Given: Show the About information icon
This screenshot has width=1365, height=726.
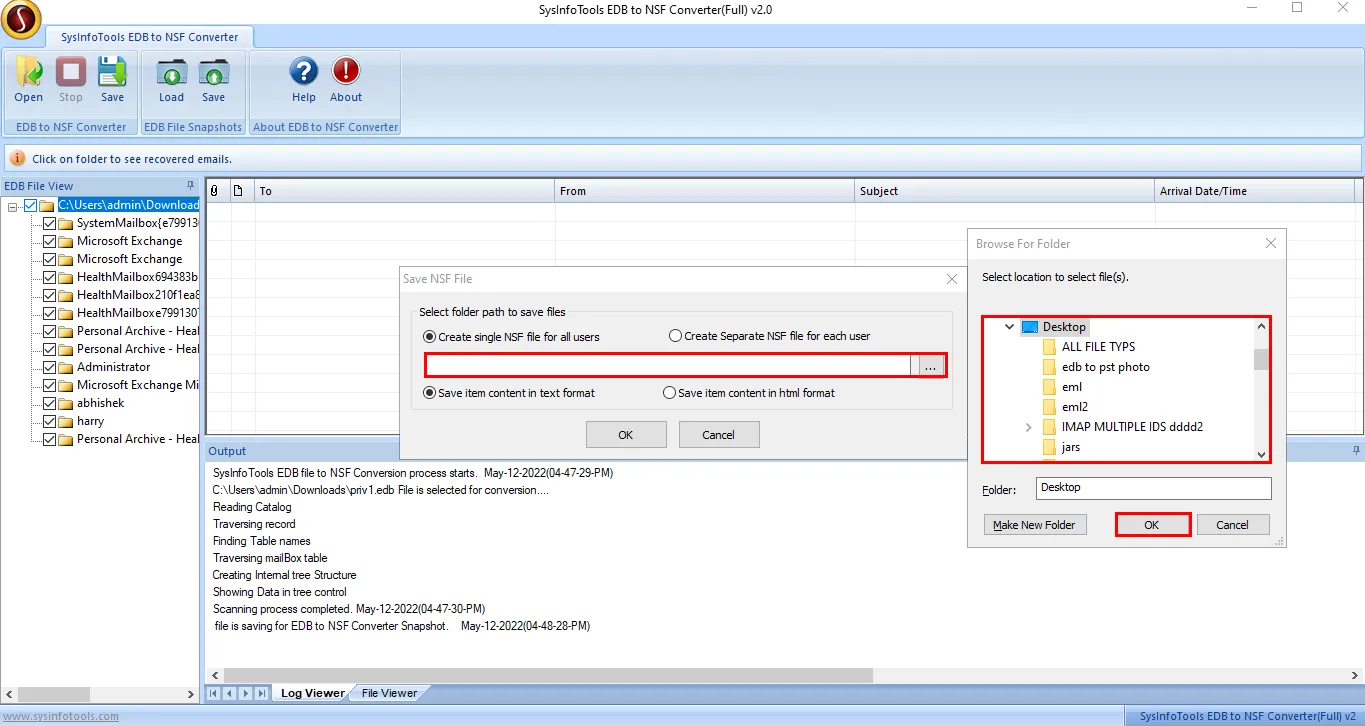Looking at the screenshot, I should 346,79.
